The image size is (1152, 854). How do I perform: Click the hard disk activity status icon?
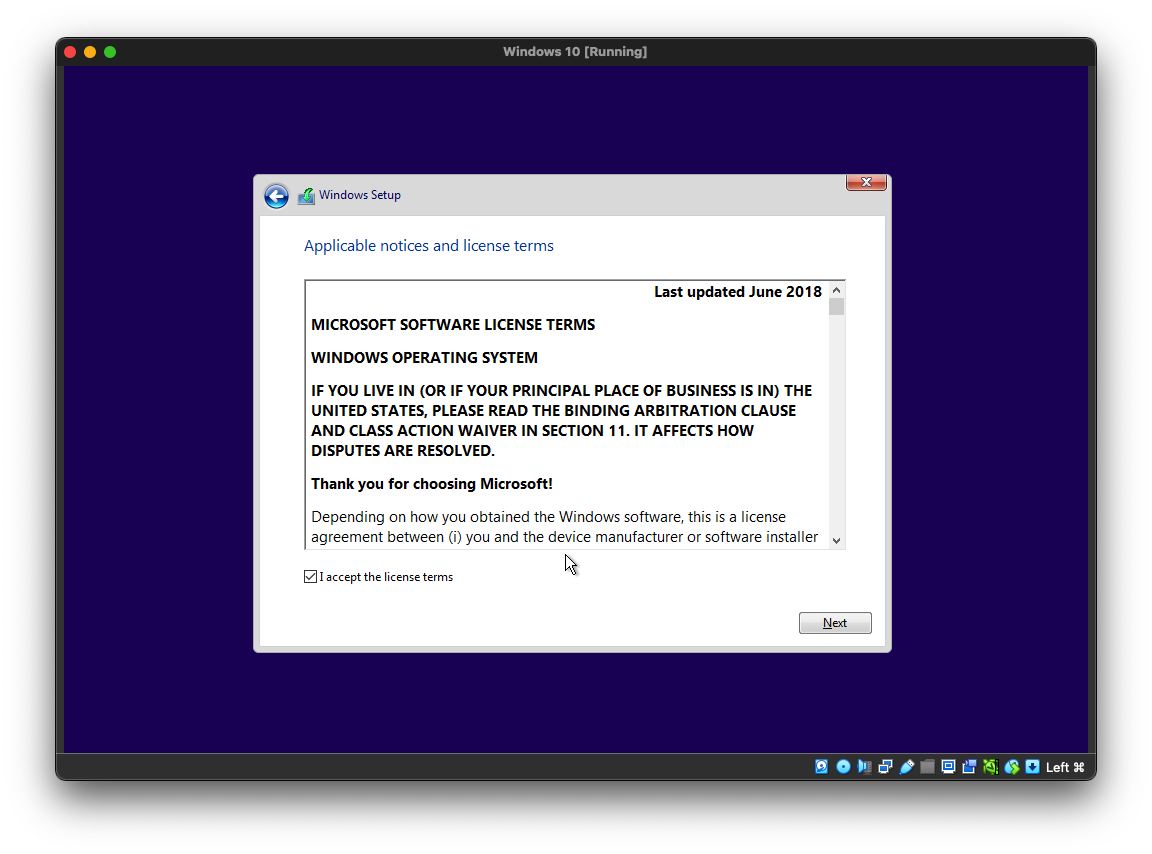click(822, 767)
